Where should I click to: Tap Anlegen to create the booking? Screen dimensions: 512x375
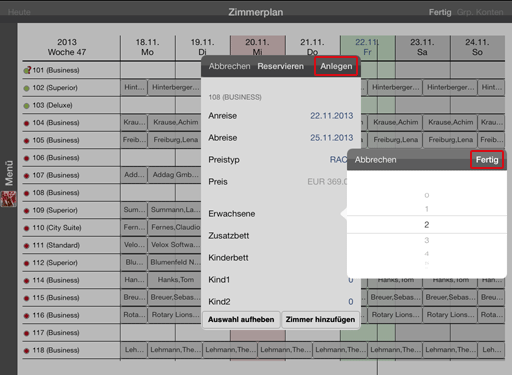pos(336,66)
